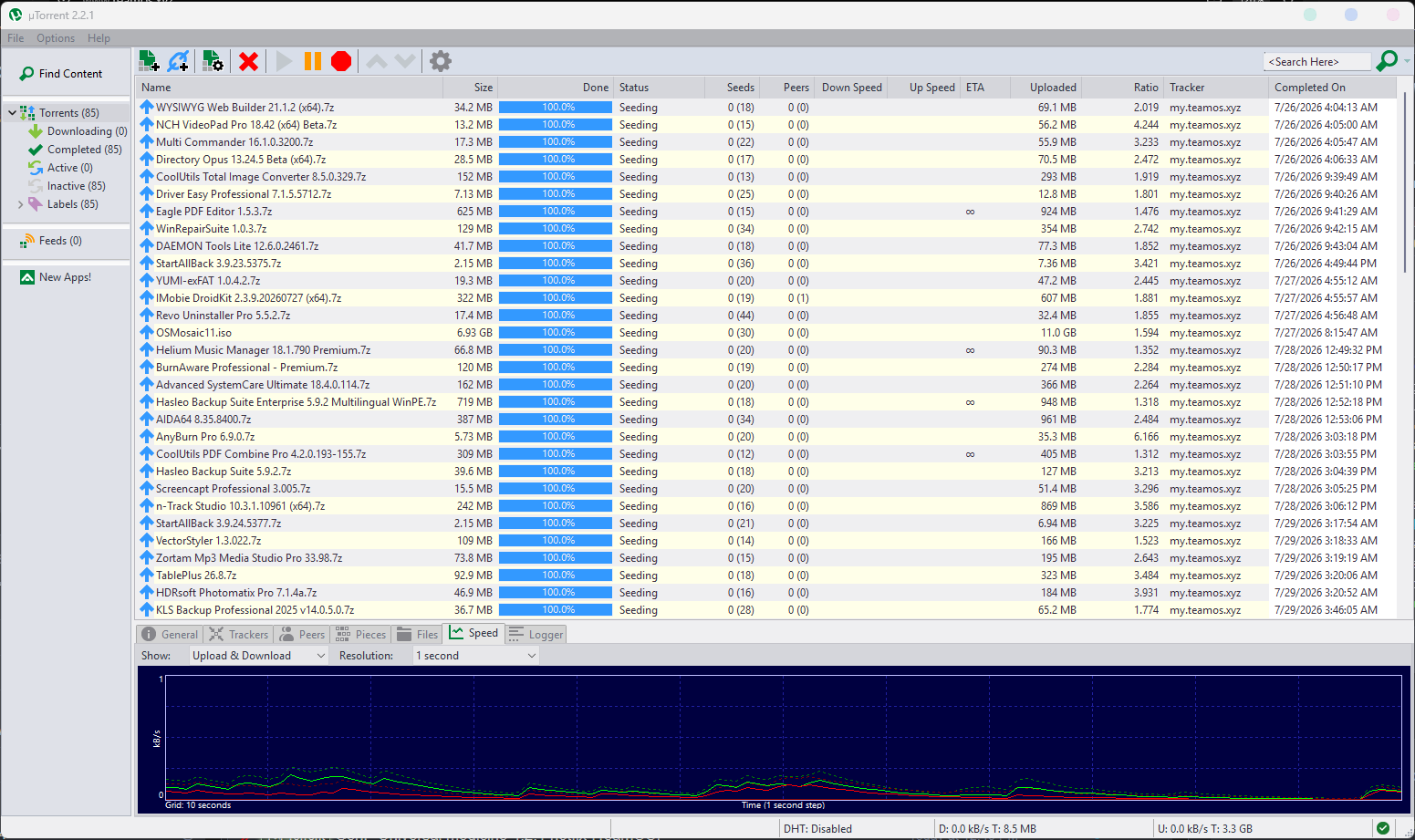Click the red X Remove torrent icon

click(248, 61)
